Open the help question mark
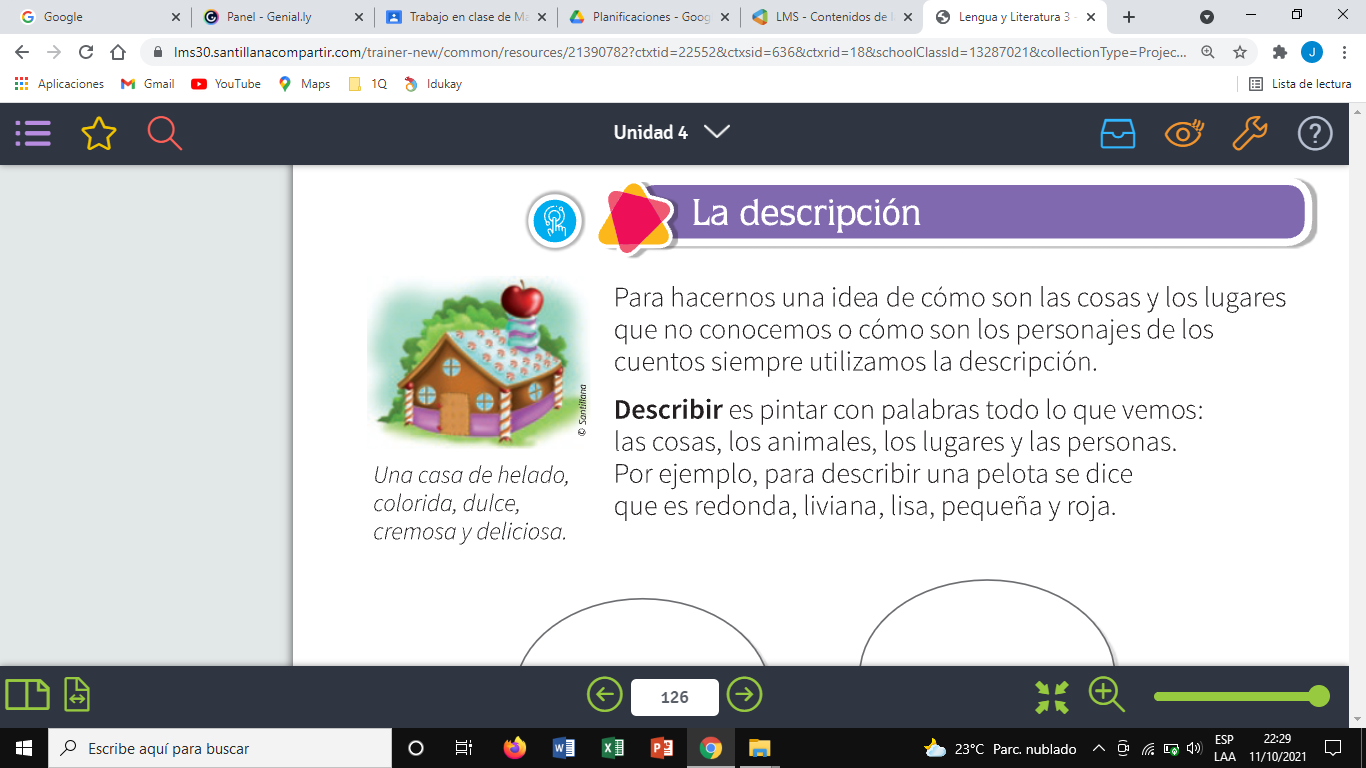This screenshot has width=1366, height=768. click(1315, 132)
